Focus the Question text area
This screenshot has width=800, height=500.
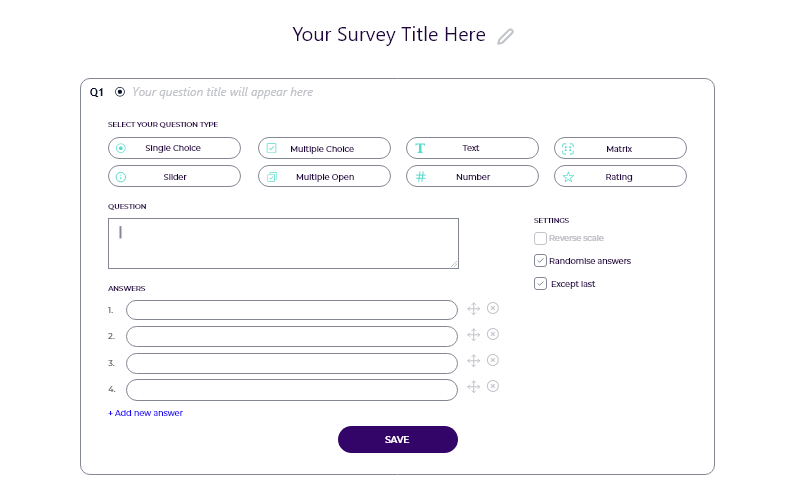point(283,243)
